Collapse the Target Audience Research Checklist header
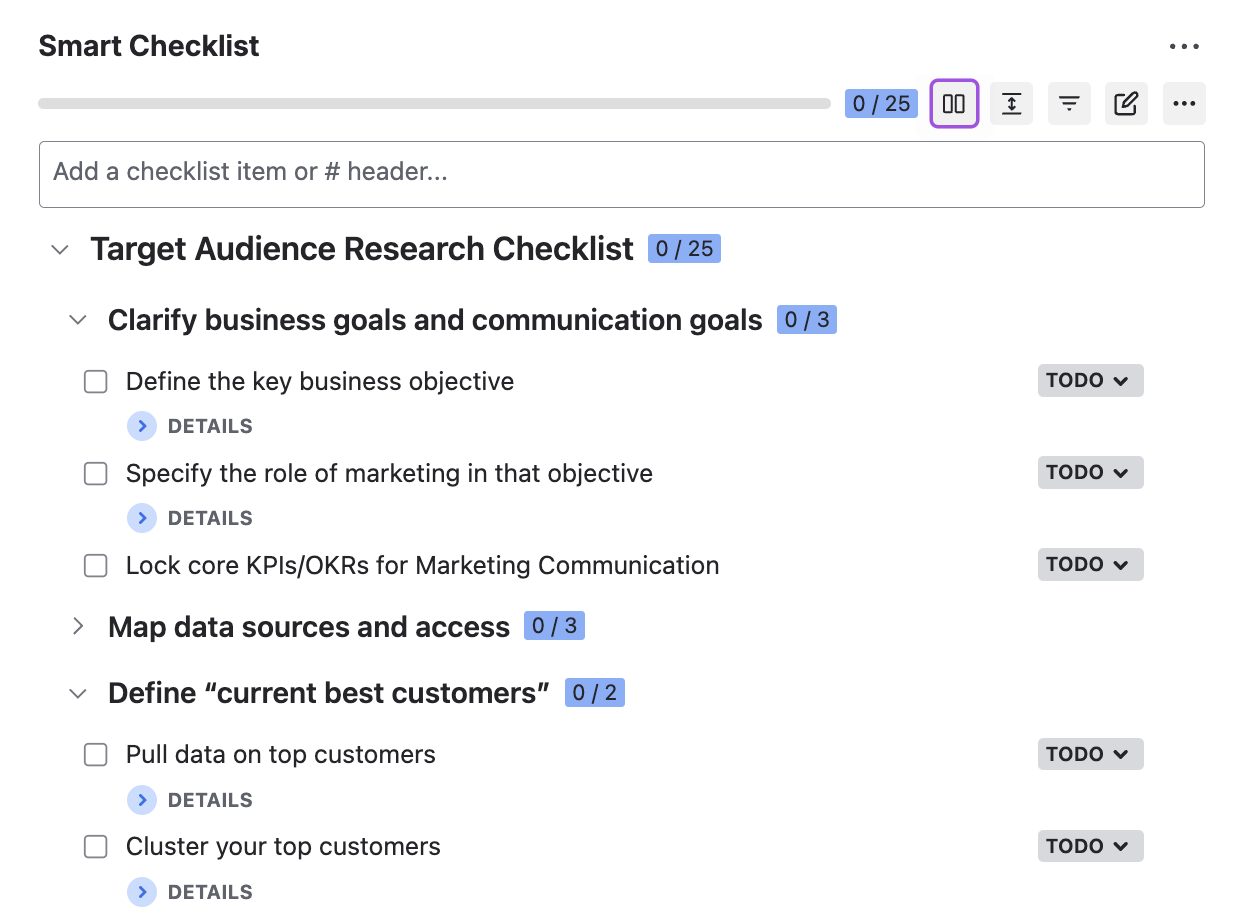The image size is (1242, 918). (59, 249)
